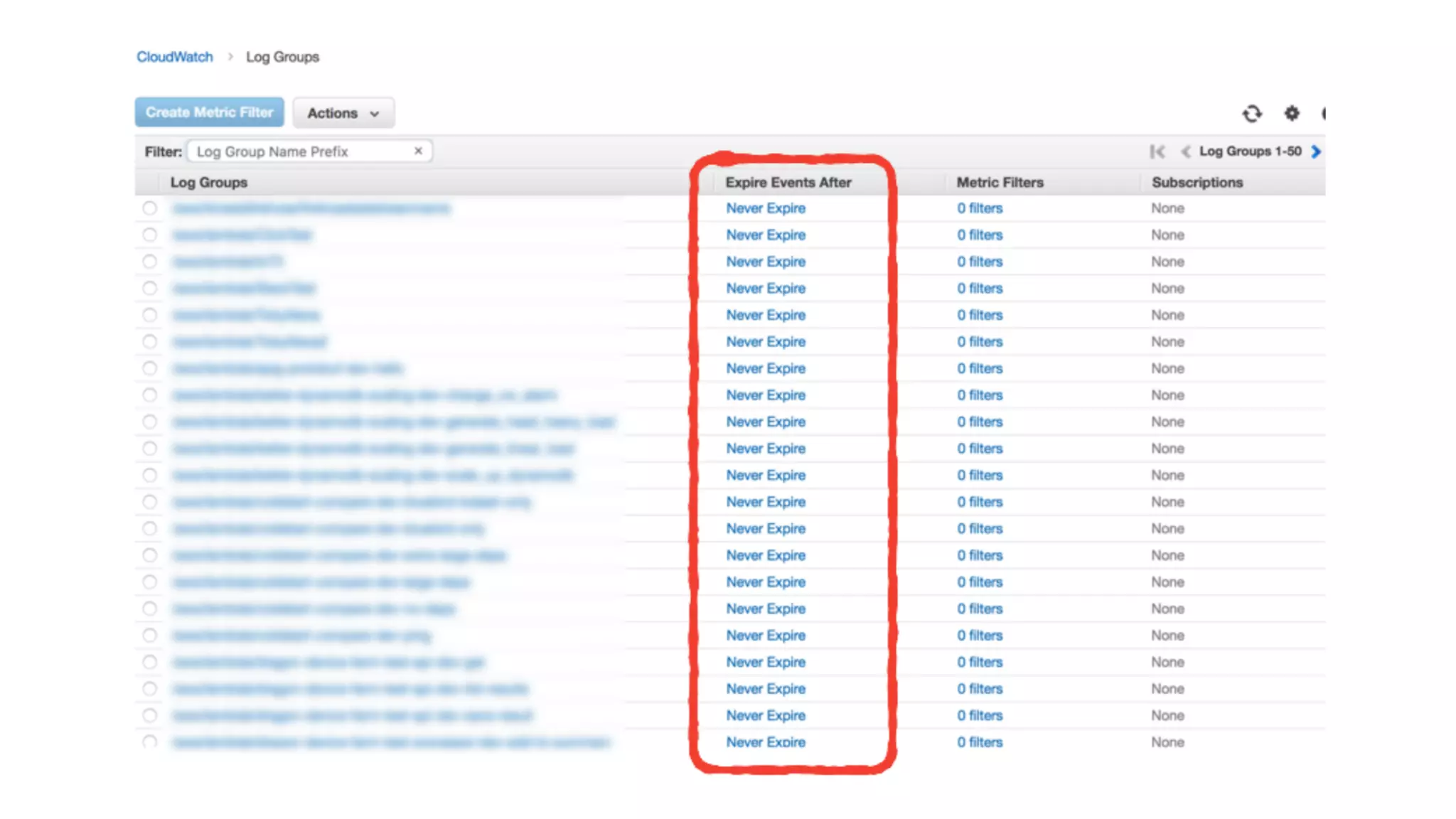Click the refresh log groups icon
Screen dimensions: 1456x819
coord(1252,114)
